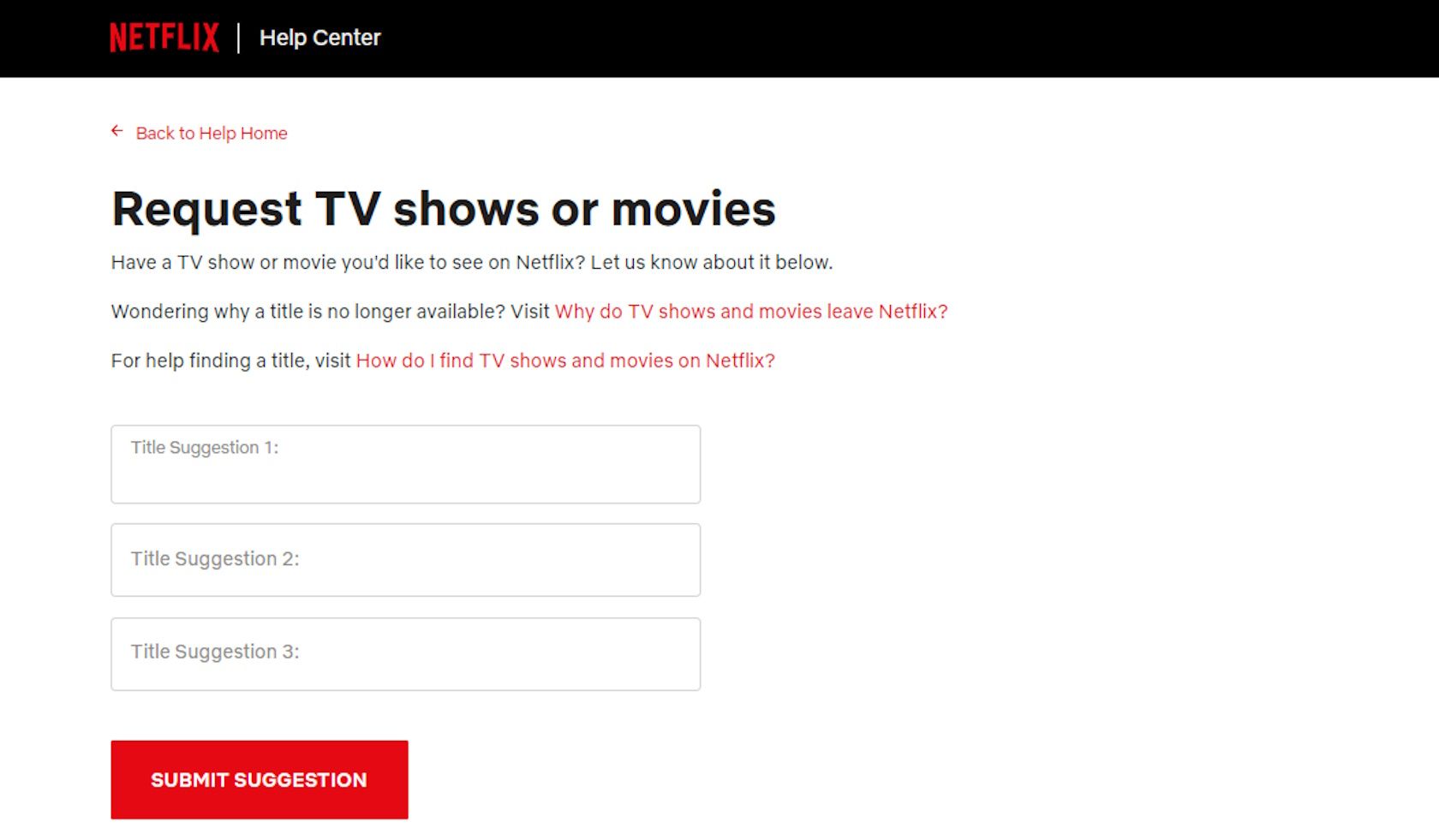Select the Title Suggestion 2 text box
1439x840 pixels.
(404, 559)
